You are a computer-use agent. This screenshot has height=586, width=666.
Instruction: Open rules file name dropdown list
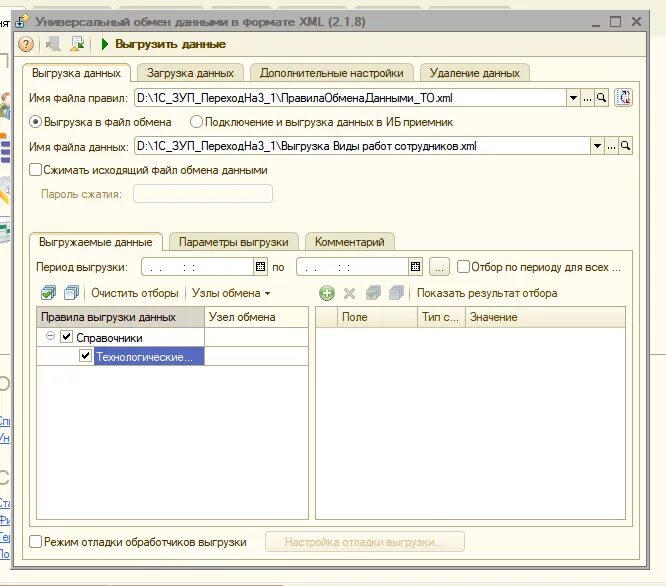[x=573, y=98]
